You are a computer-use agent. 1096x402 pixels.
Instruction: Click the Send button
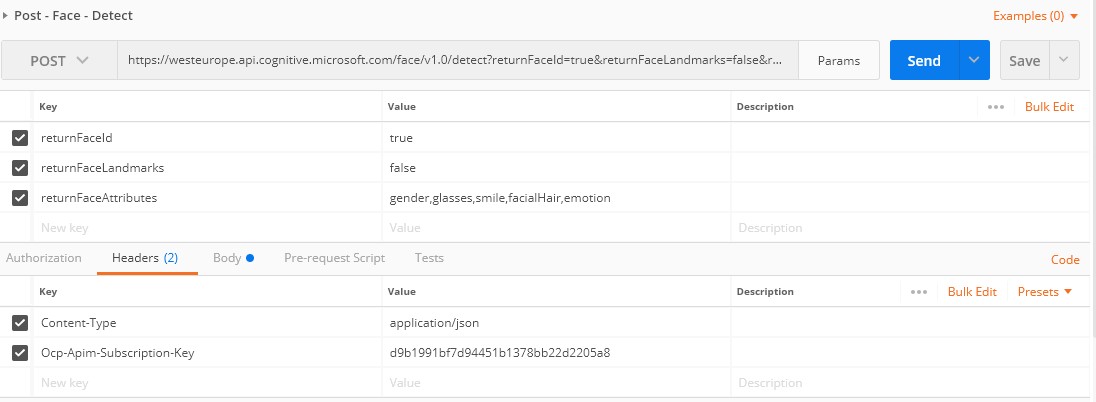923,60
